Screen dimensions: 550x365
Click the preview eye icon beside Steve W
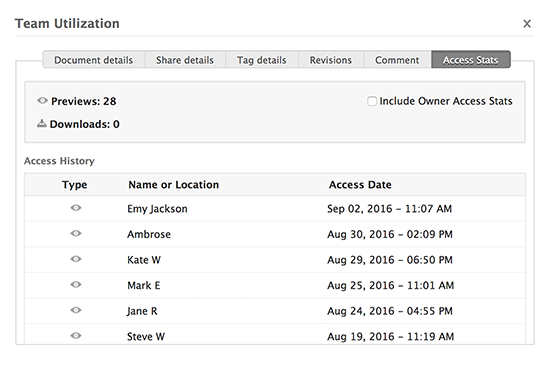click(x=76, y=336)
